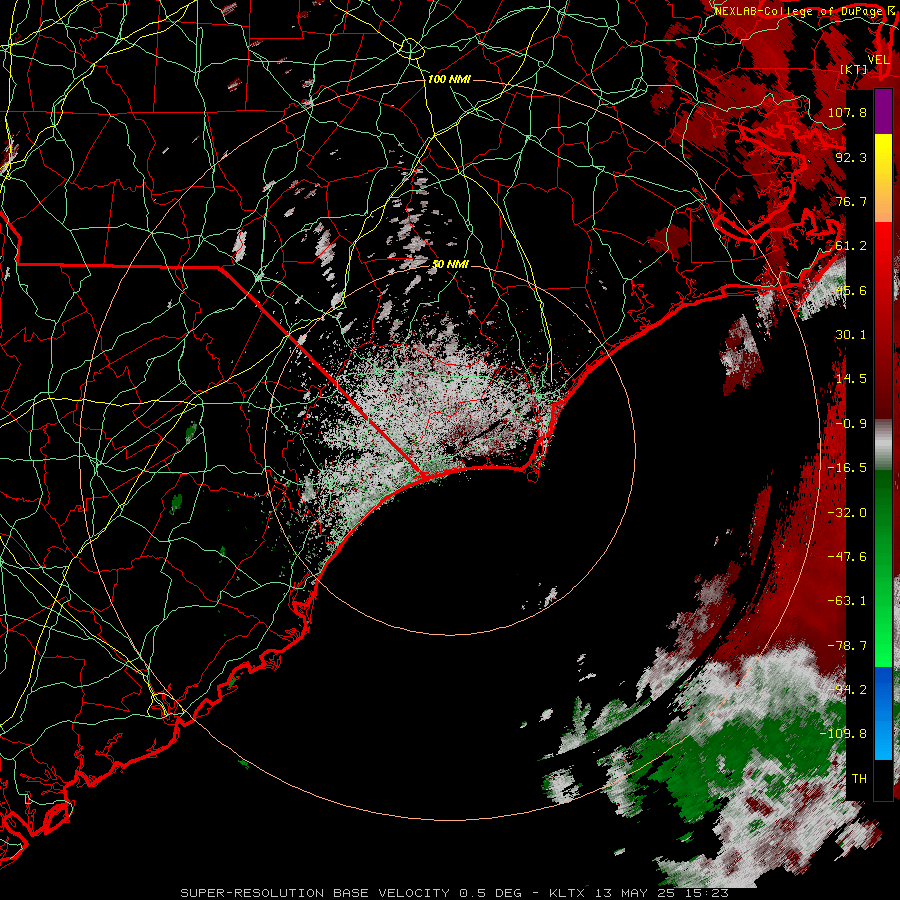
Task: Select the -32.0 scale value
Action: 847,513
